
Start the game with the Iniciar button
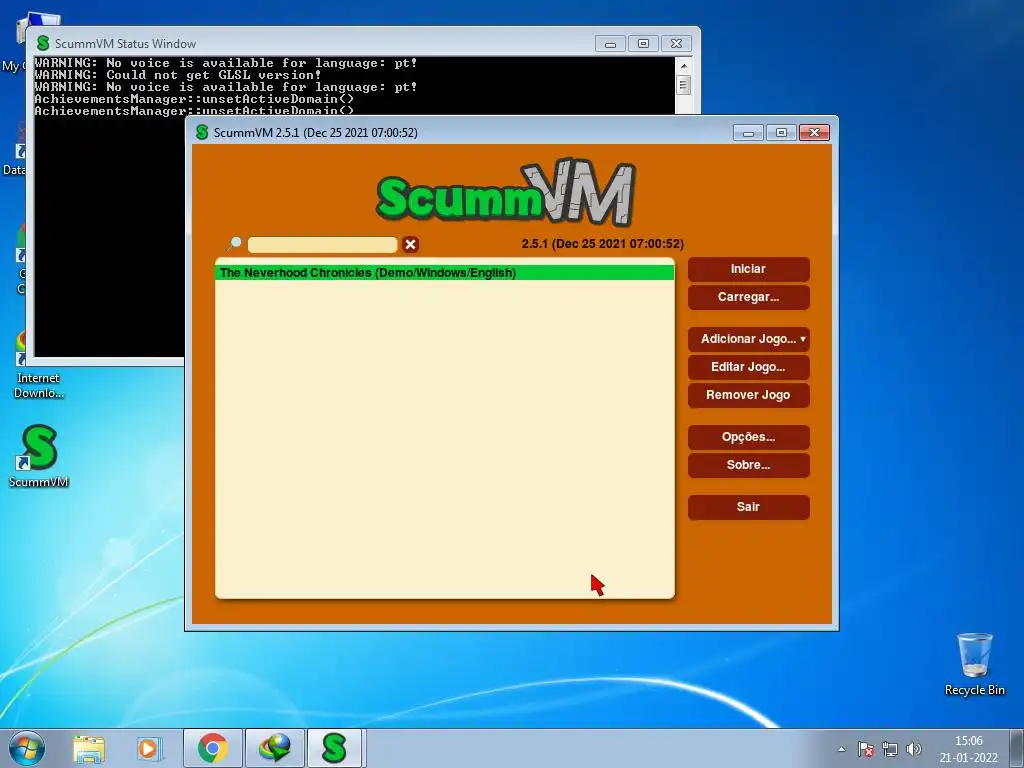(x=748, y=269)
